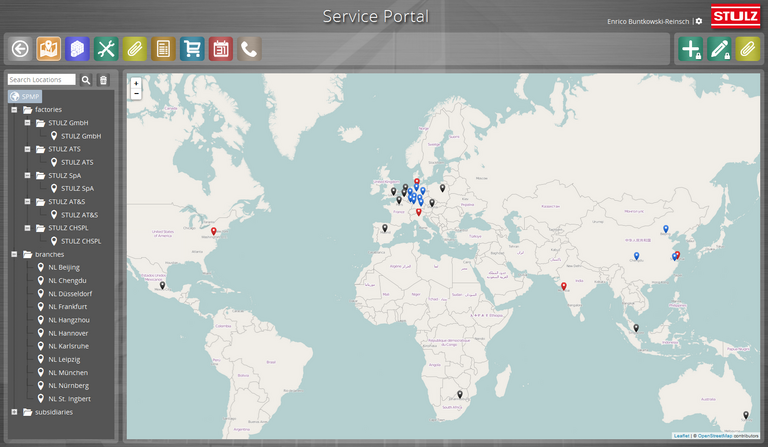This screenshot has height=447, width=768.
Task: Open the Leaflet attribution link
Action: tap(681, 436)
